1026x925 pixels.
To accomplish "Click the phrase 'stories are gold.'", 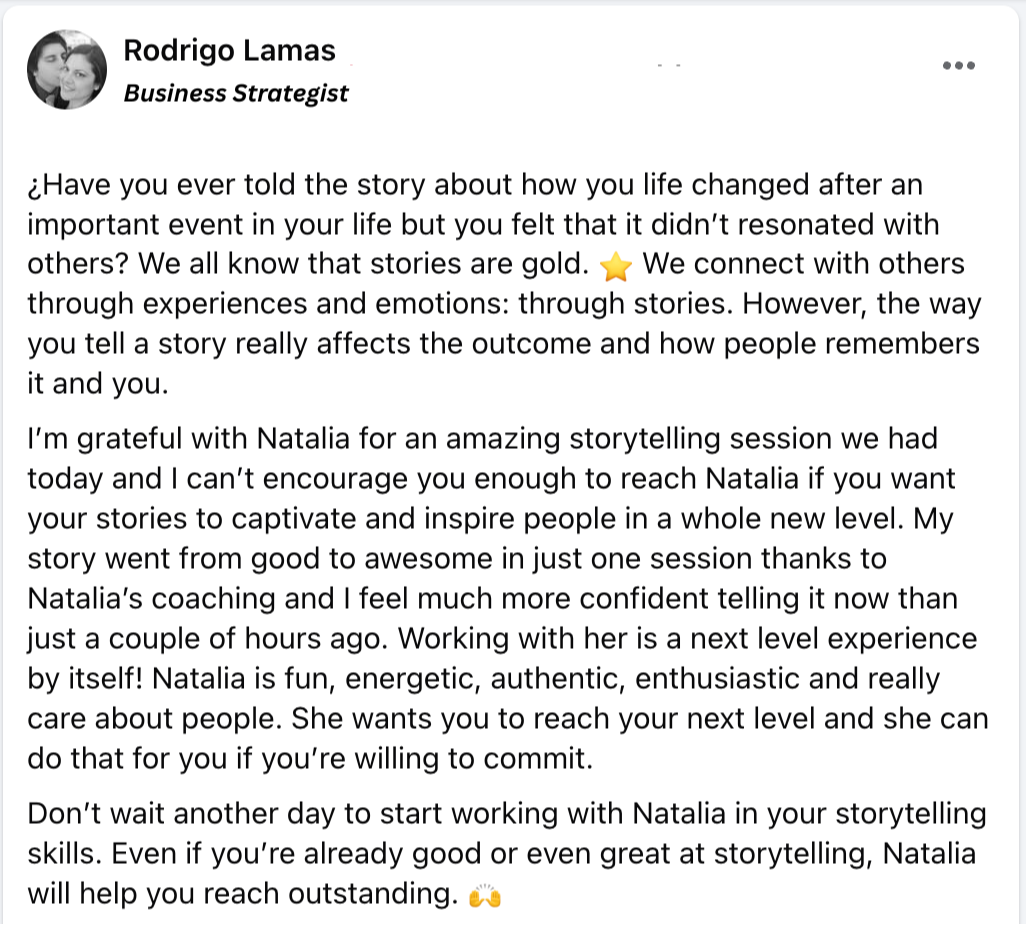I will pos(480,264).
